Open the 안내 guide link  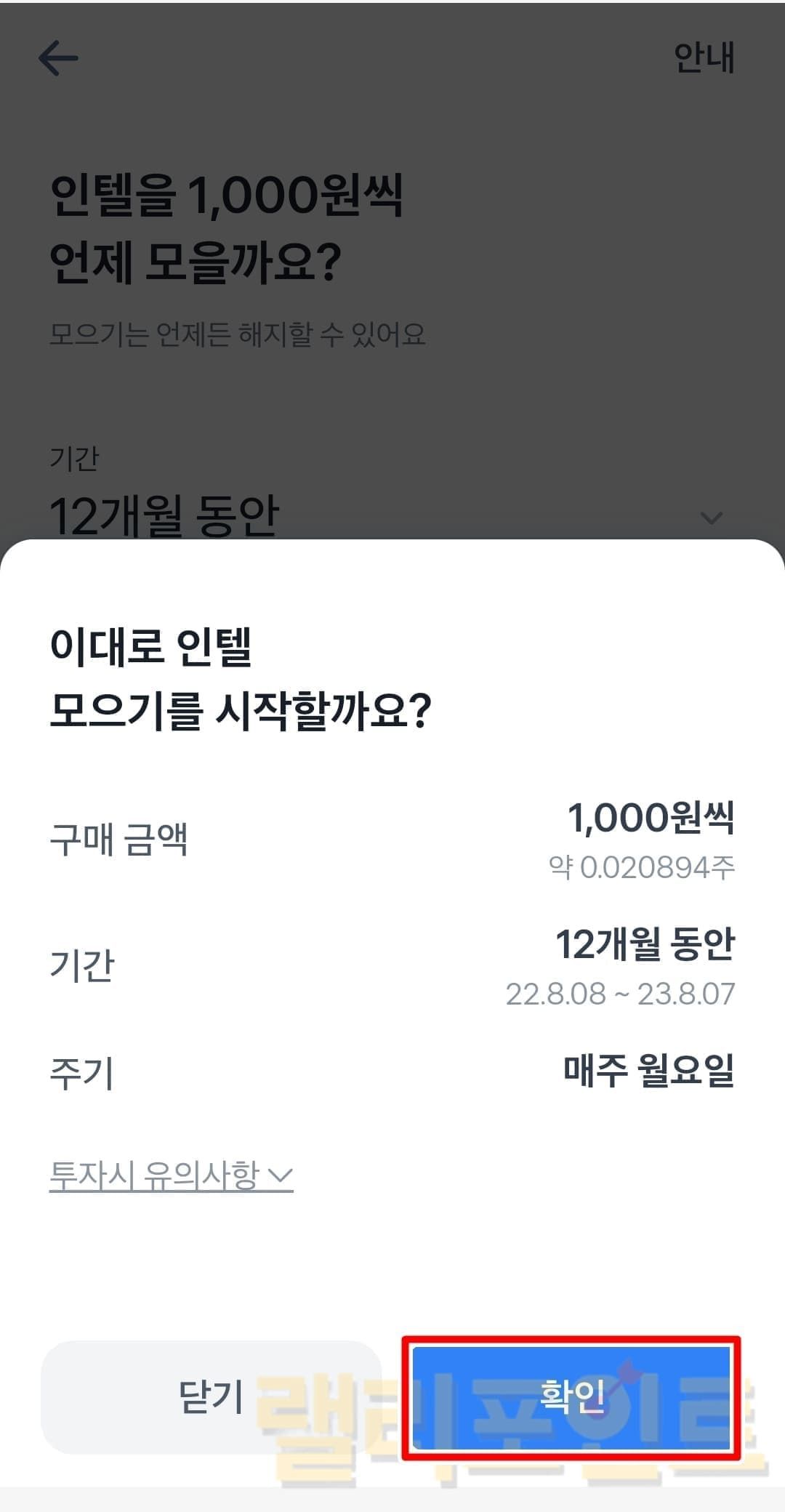point(704,57)
